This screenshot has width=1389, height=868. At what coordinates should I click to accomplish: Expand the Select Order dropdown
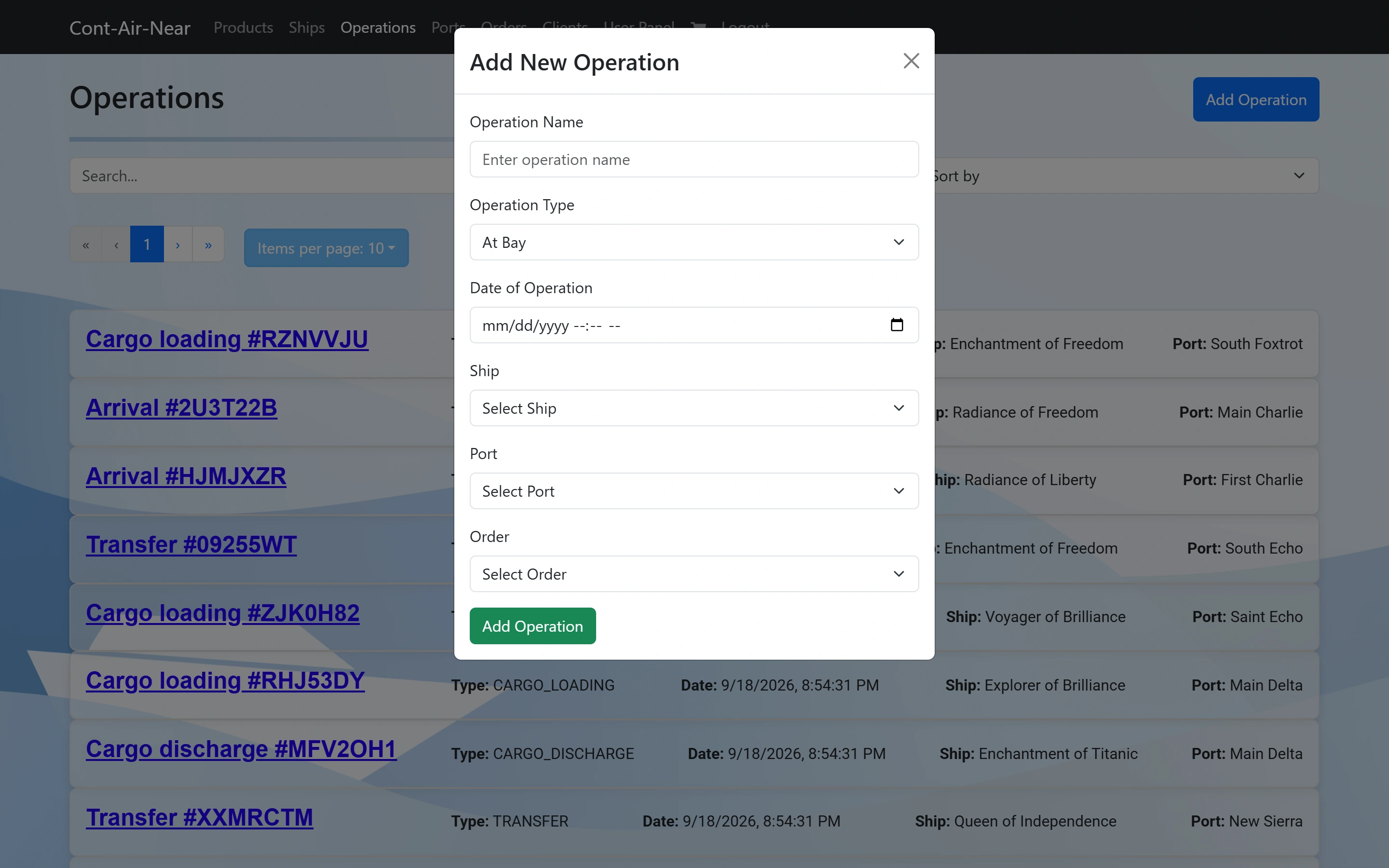coord(694,574)
